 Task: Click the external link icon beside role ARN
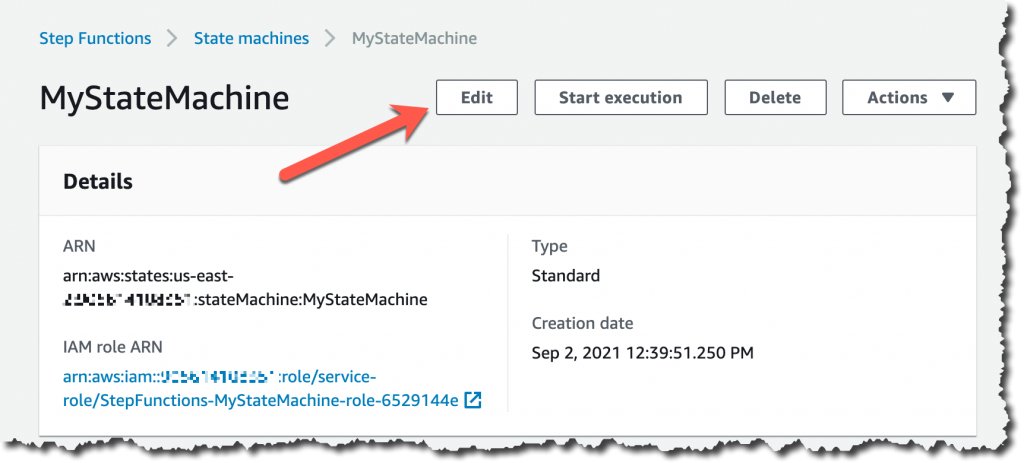tap(473, 400)
